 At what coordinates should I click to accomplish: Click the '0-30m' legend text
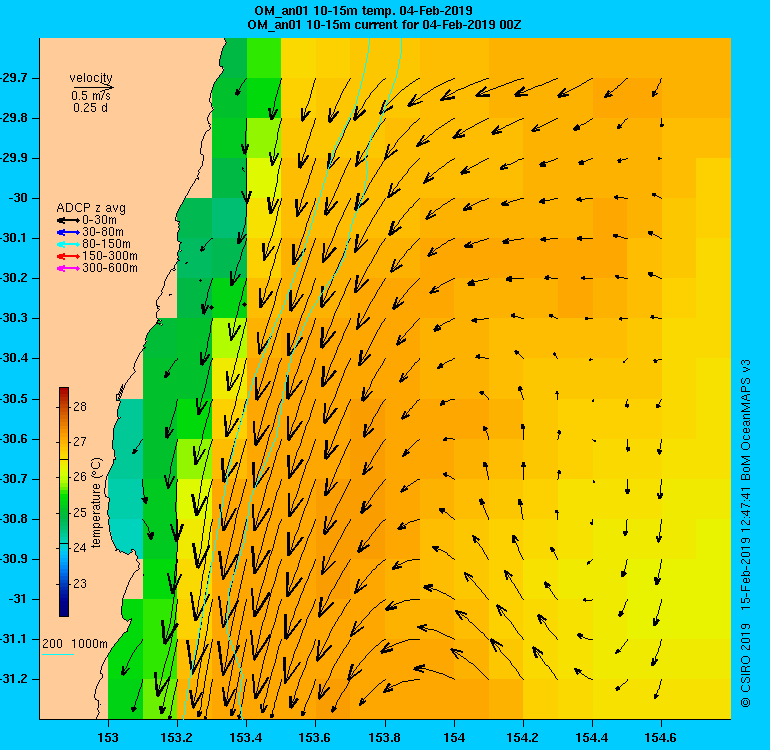pos(100,220)
